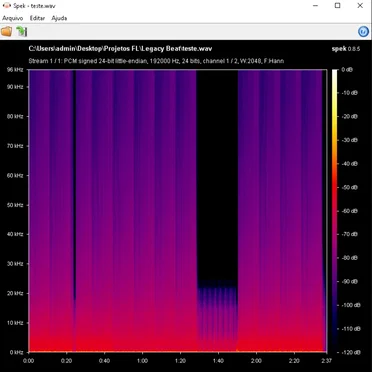Save the spectrogram using the green toolbar icon
Screen dimensions: 372x372
pos(22,31)
